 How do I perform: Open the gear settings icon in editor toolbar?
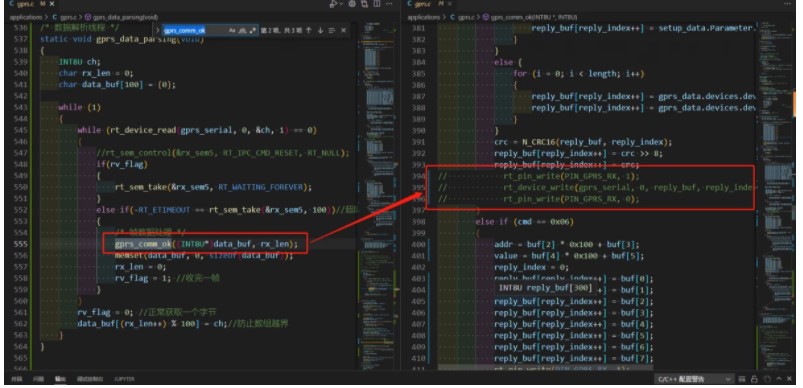coord(352,4)
